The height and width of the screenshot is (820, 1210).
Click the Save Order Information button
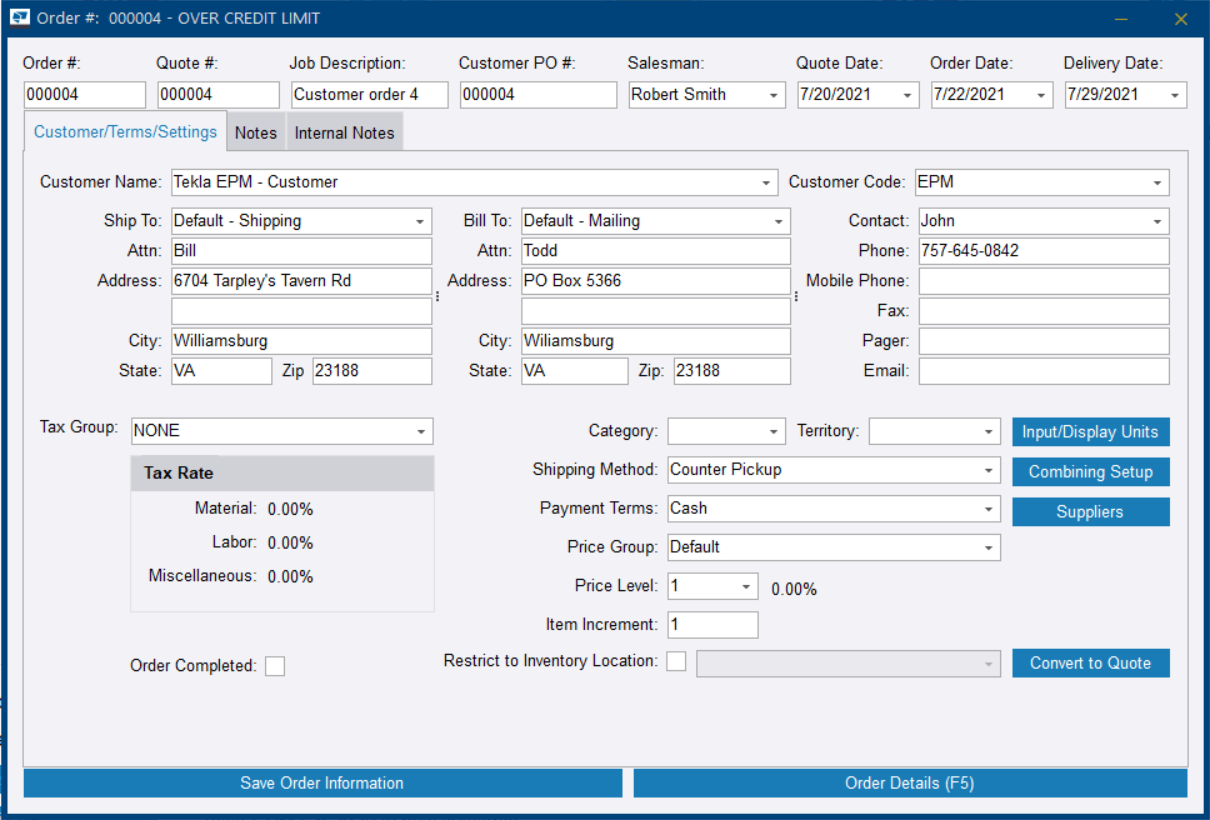point(322,783)
